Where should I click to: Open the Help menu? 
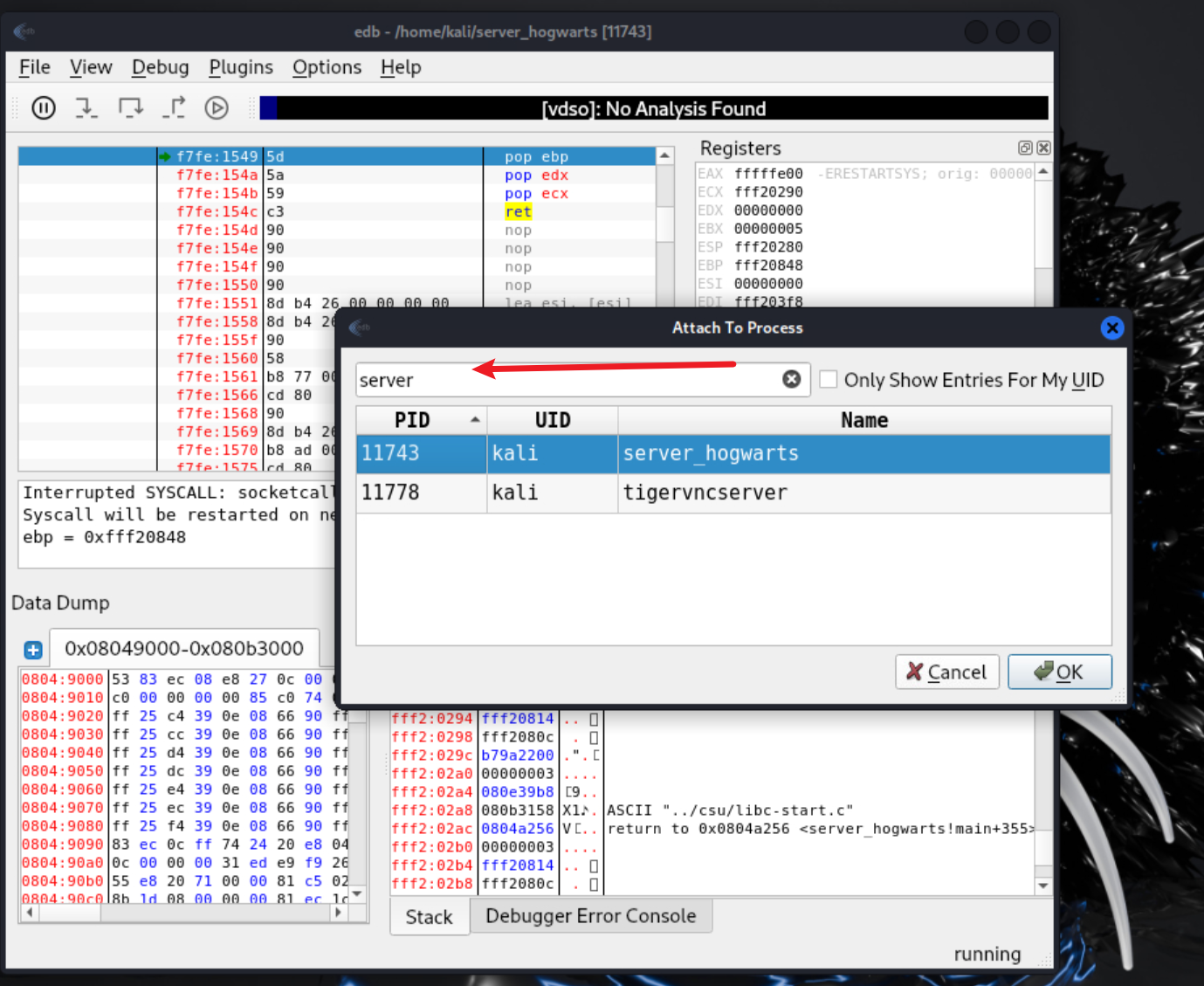(401, 67)
